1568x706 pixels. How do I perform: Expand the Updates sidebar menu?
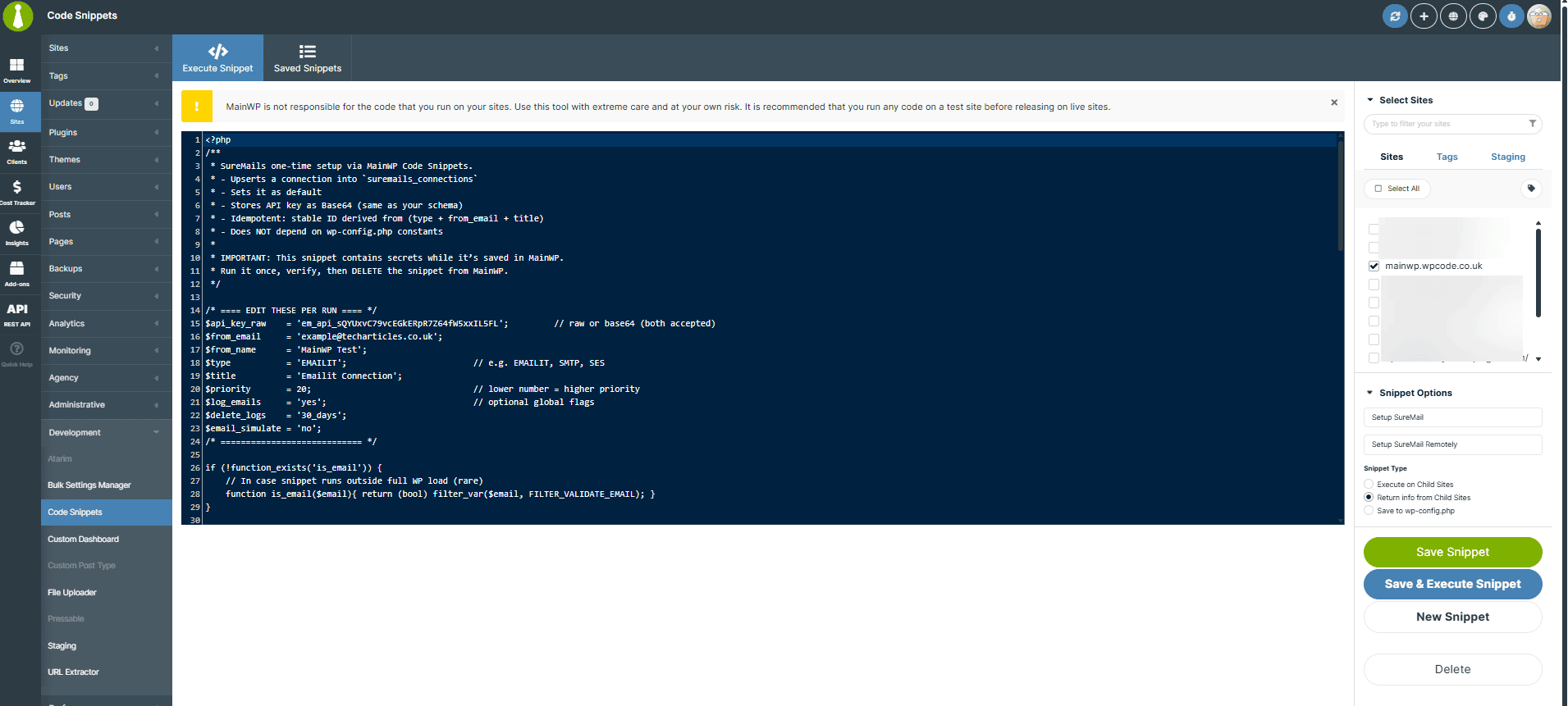point(107,103)
